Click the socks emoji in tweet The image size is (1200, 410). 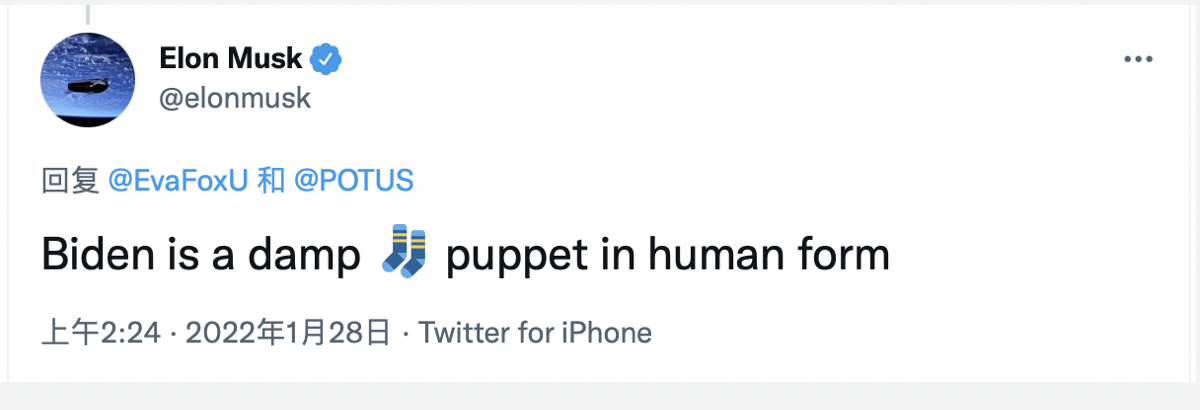coord(404,254)
